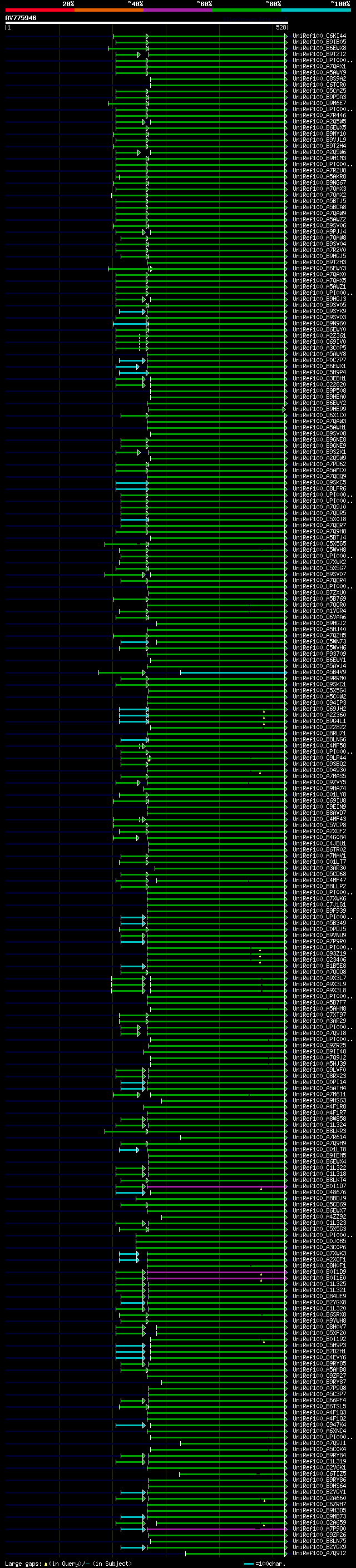356x1568 pixels.
Task: Choose label UniRef100_A2Z361
Action: [319, 335]
